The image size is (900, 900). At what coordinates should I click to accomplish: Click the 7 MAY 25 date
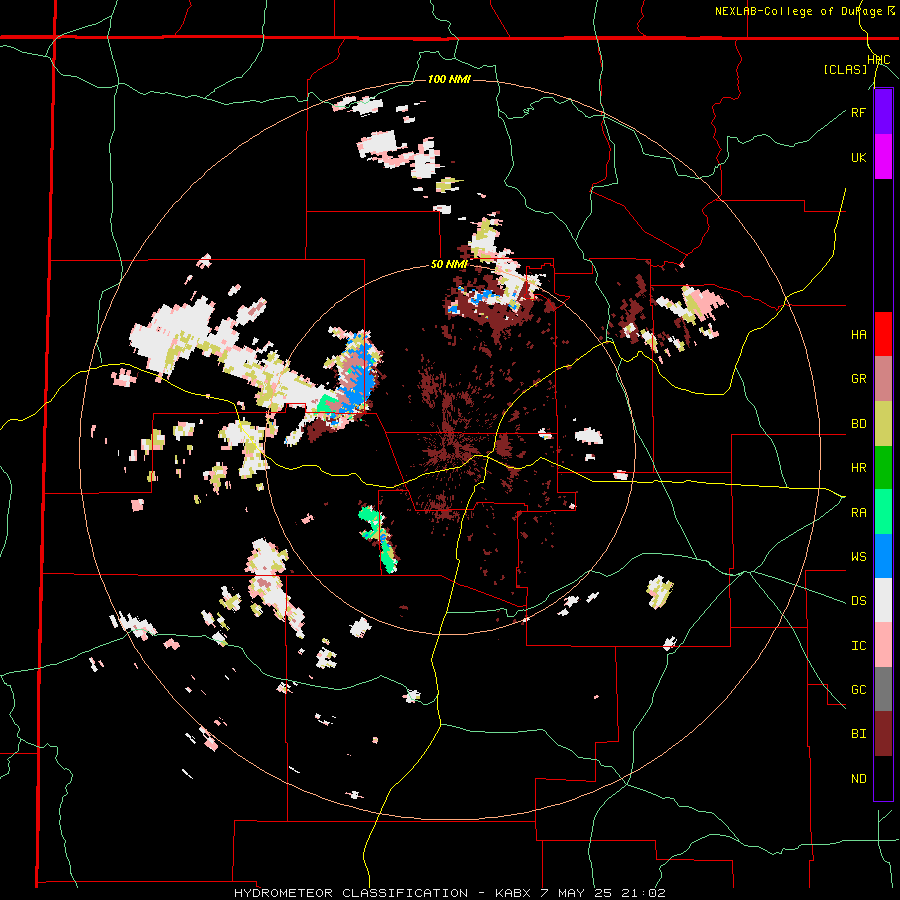578,893
